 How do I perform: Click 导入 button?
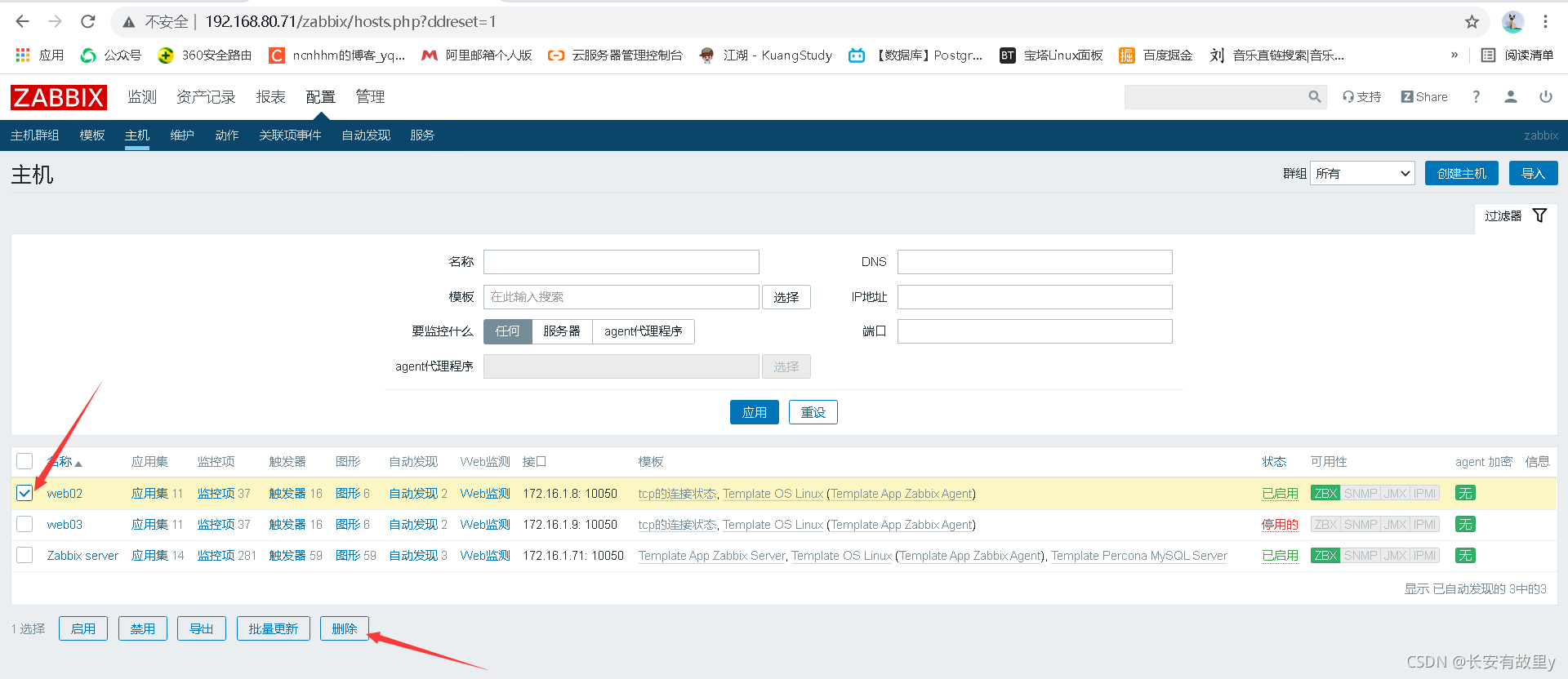[1534, 173]
